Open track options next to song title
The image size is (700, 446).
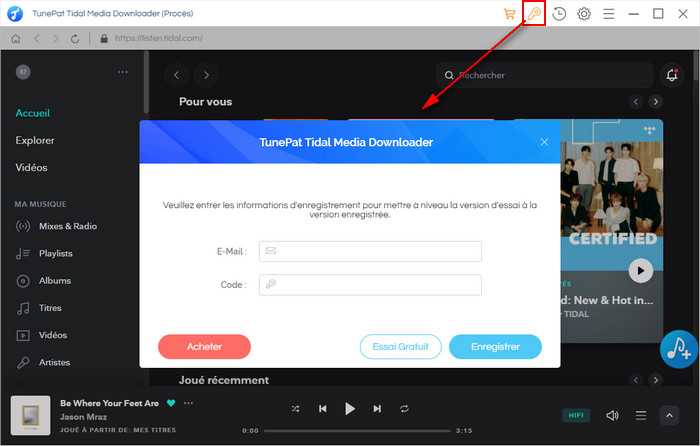pos(188,403)
